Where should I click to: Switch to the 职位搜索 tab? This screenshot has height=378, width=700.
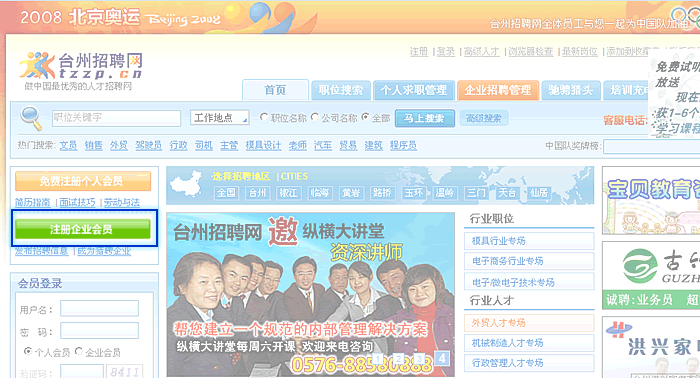pyautogui.click(x=341, y=90)
